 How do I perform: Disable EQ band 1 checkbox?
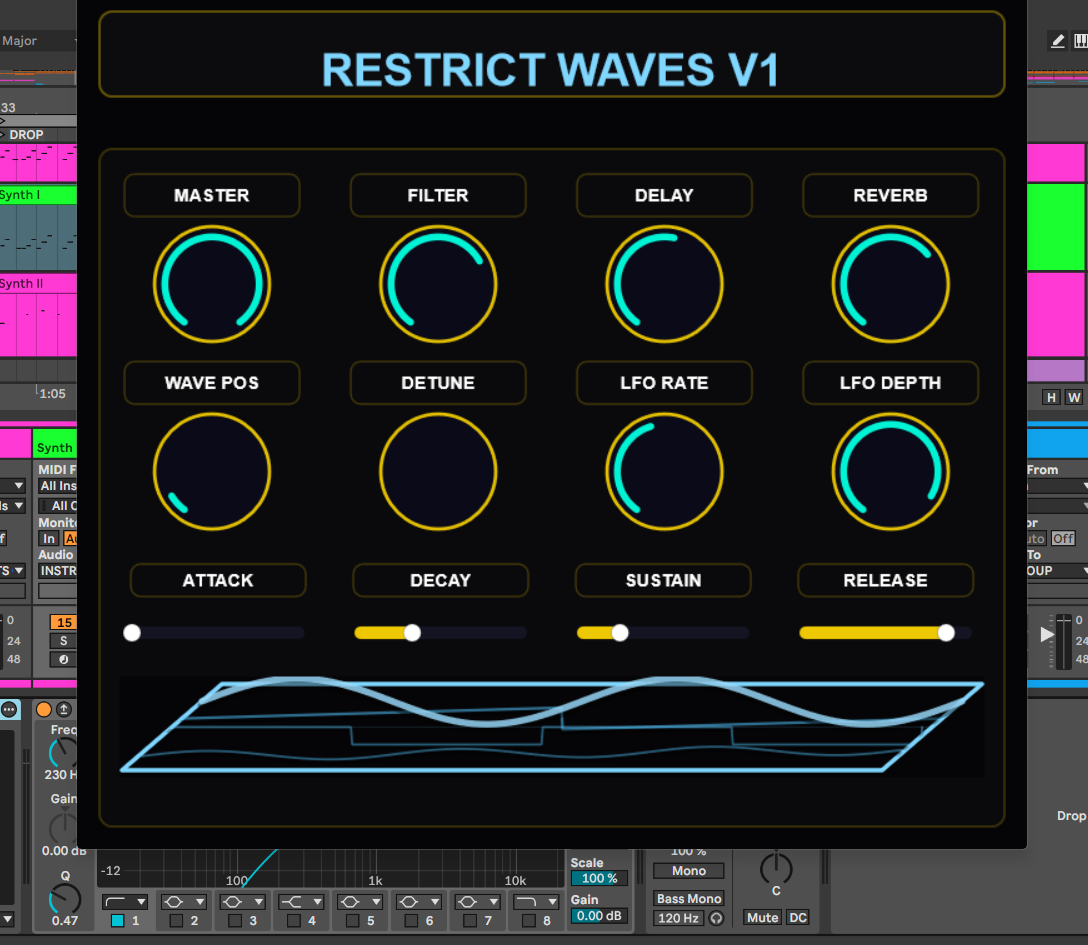[117, 921]
